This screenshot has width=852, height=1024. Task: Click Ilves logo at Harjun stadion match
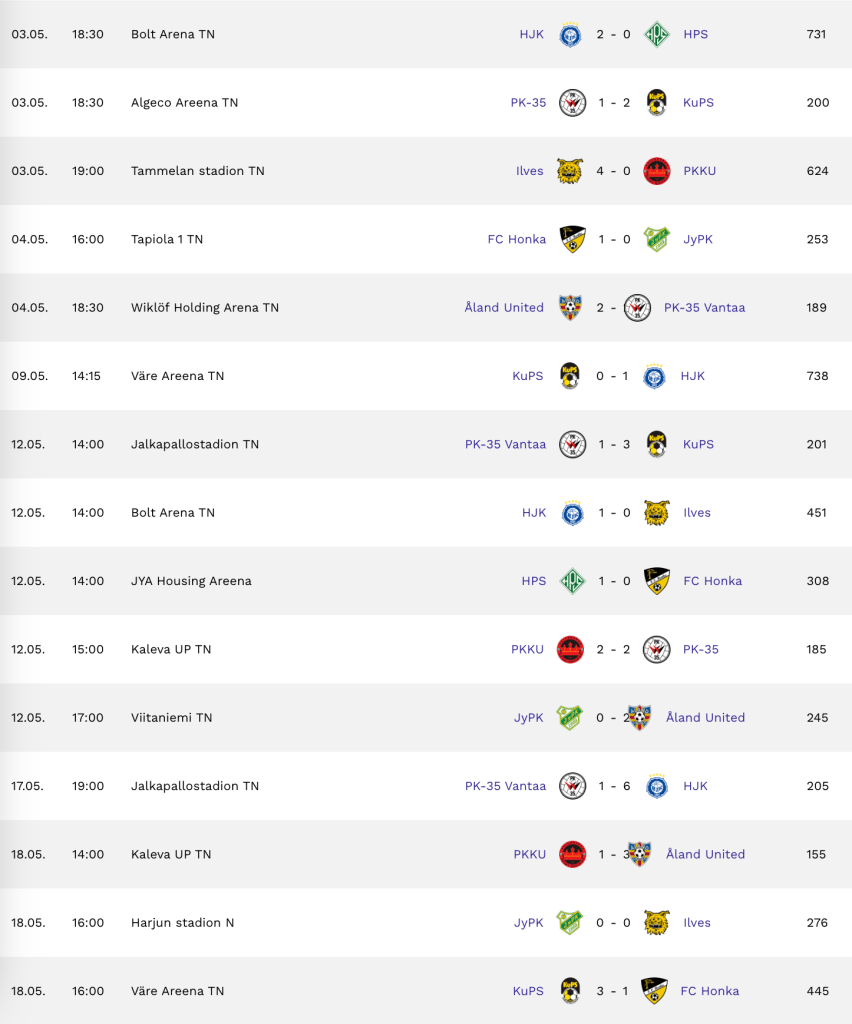[657, 922]
